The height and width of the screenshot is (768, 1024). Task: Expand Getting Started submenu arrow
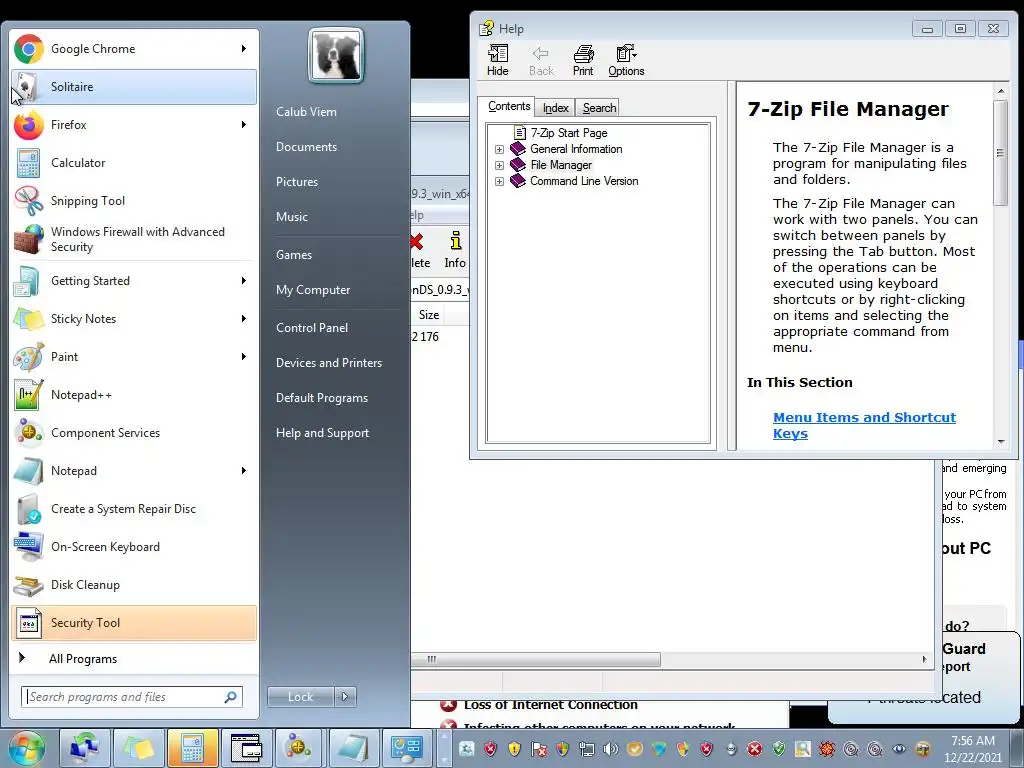tap(244, 281)
